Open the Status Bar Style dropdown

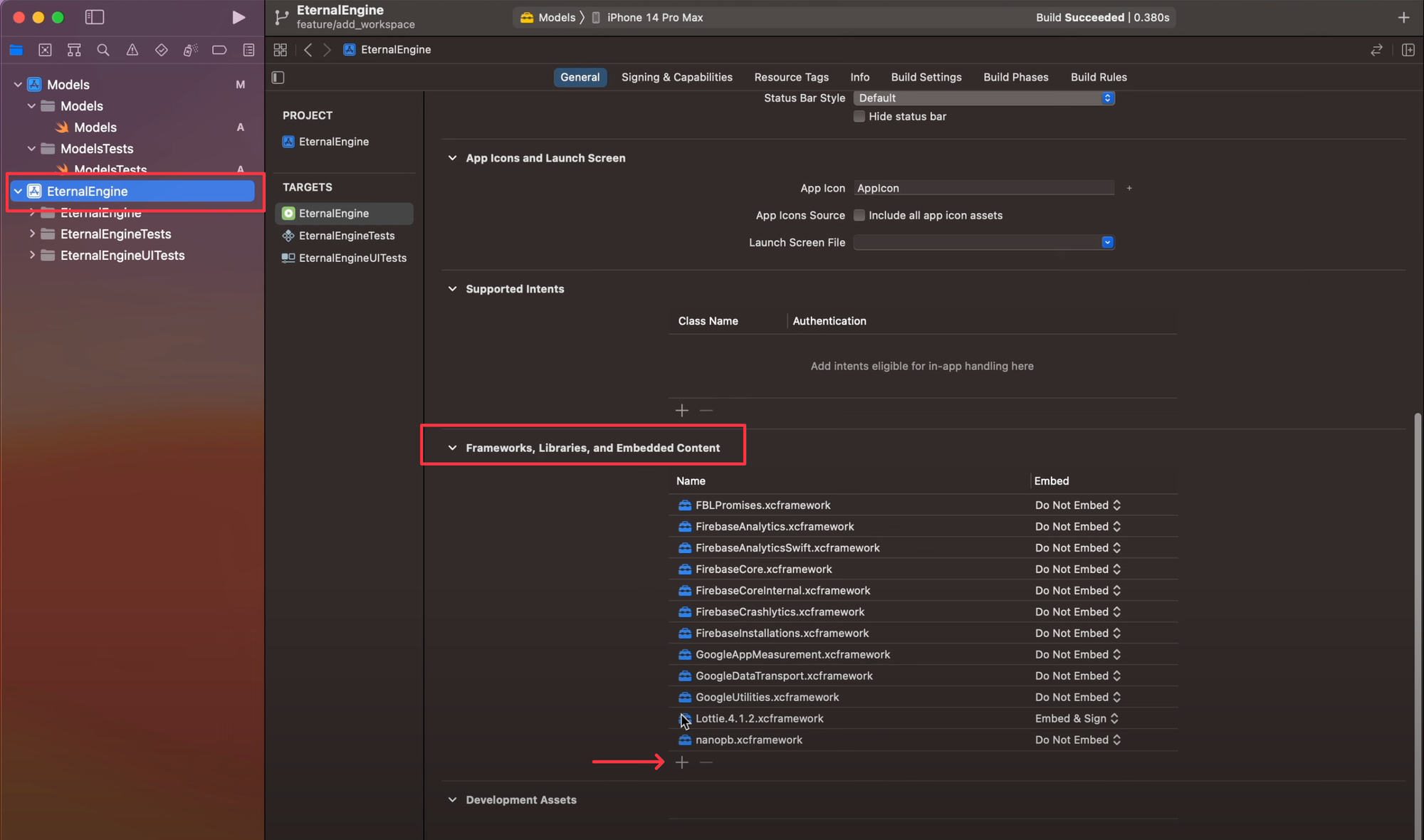pyautogui.click(x=983, y=98)
